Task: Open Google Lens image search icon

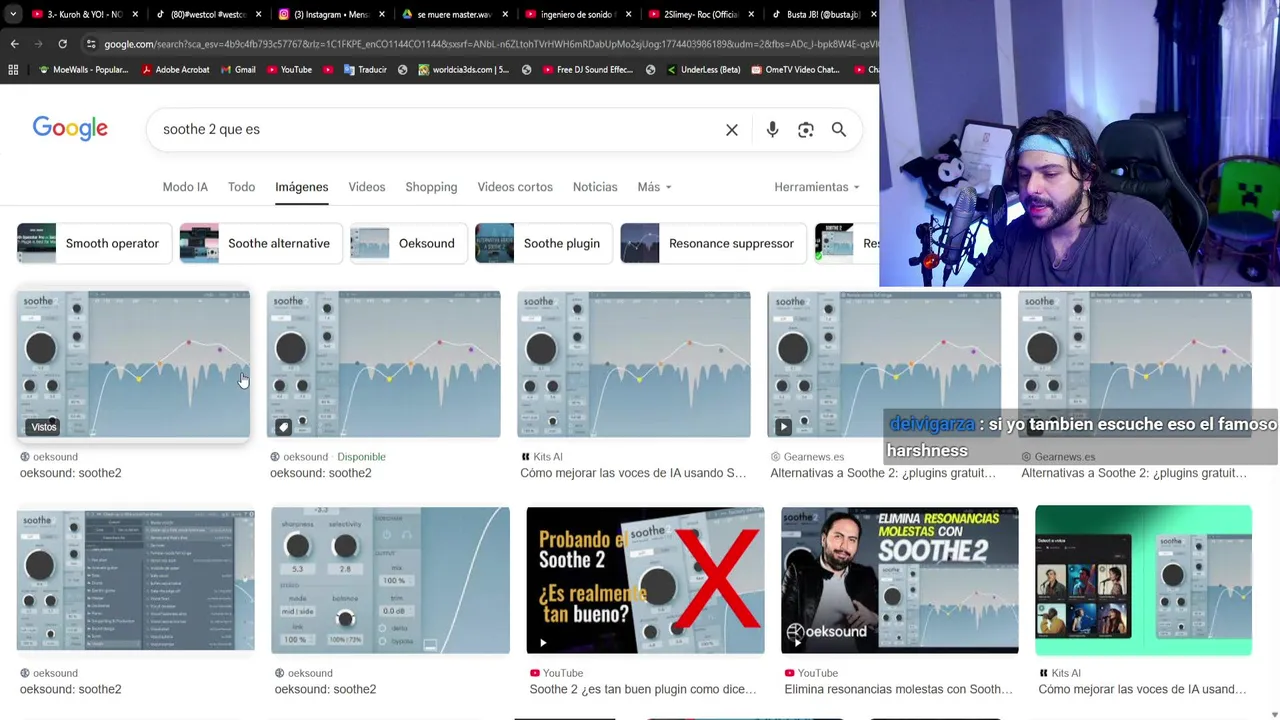Action: [805, 130]
